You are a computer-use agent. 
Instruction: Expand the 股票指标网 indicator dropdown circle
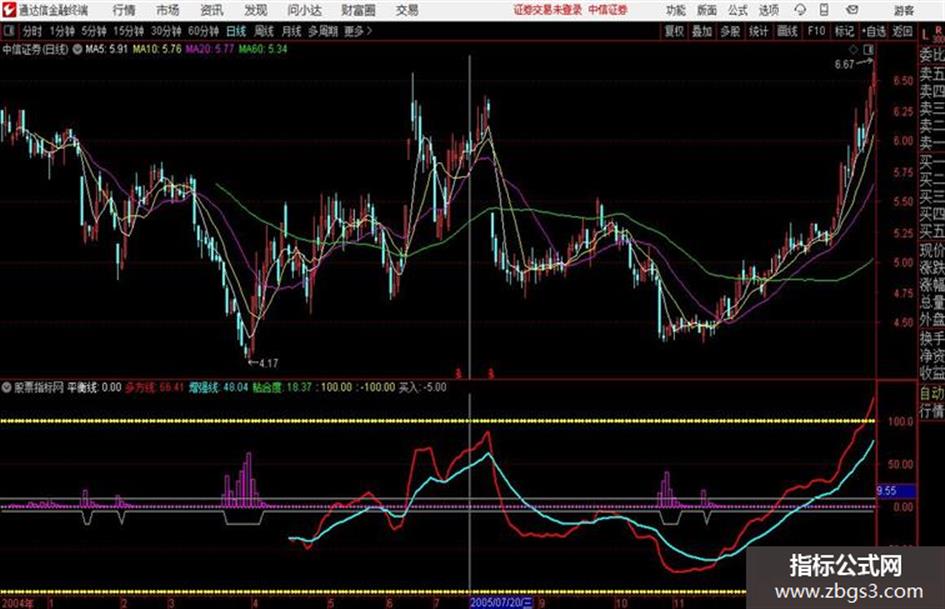tap(7, 387)
